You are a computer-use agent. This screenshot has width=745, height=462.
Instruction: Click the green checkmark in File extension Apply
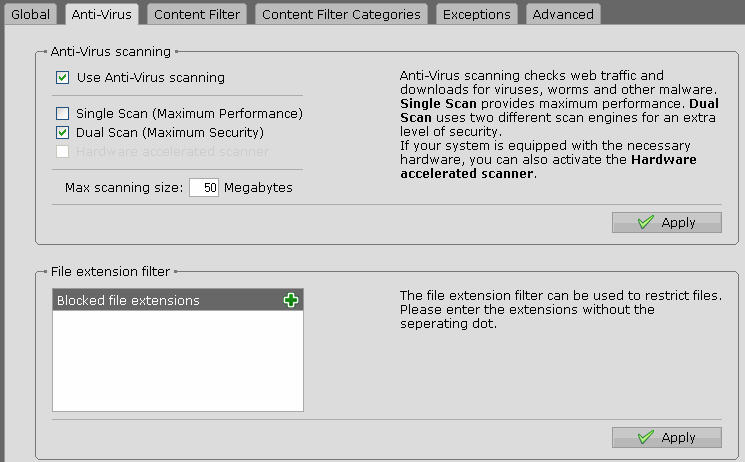[x=646, y=437]
